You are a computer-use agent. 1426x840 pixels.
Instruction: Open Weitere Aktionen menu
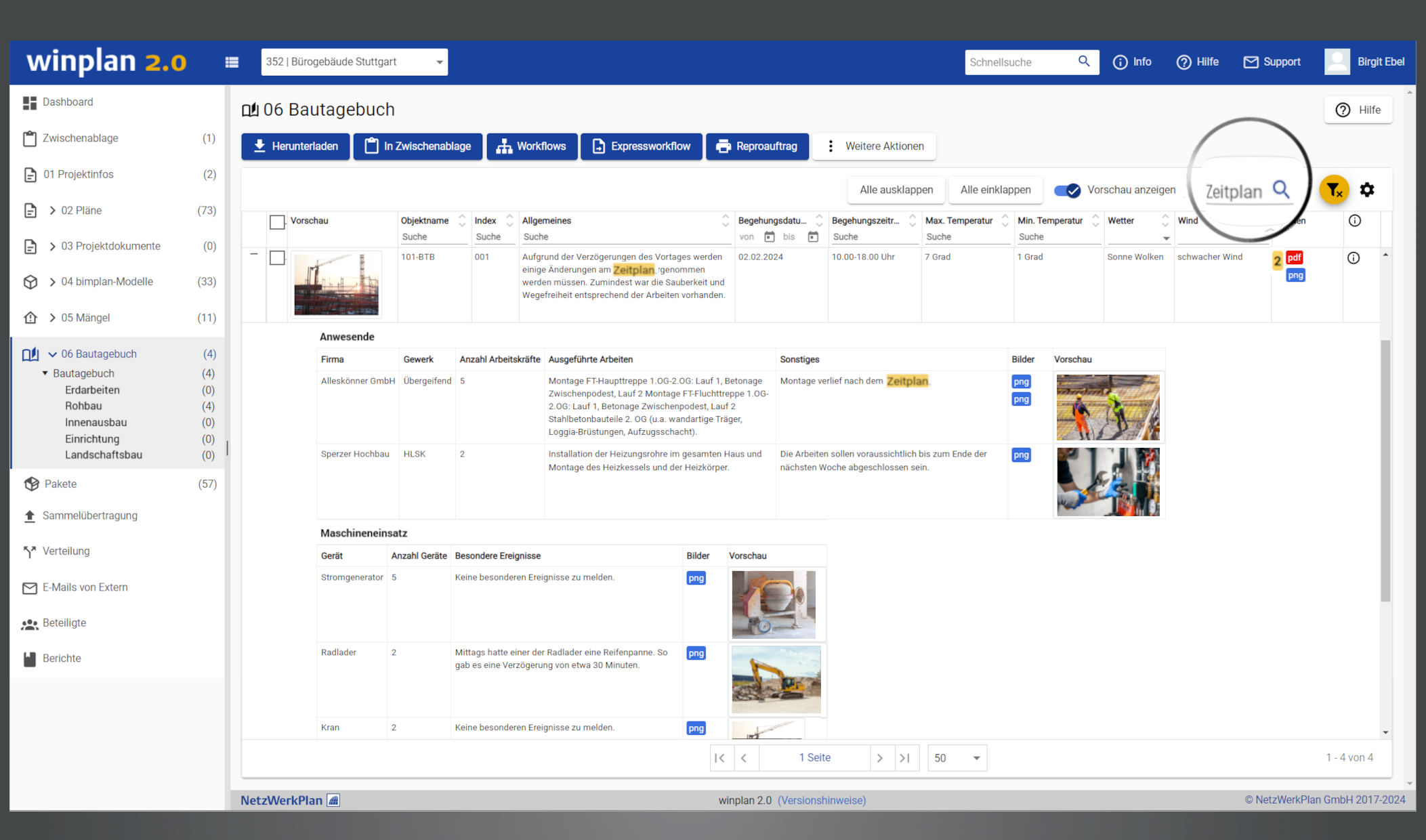click(874, 146)
